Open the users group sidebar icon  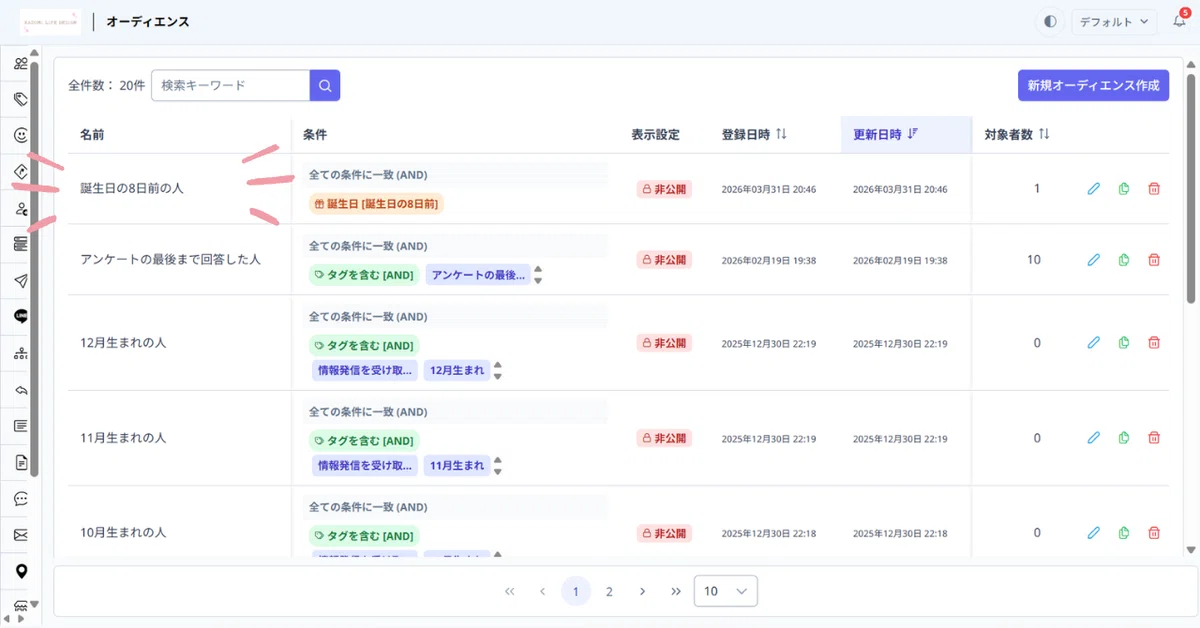[x=21, y=63]
